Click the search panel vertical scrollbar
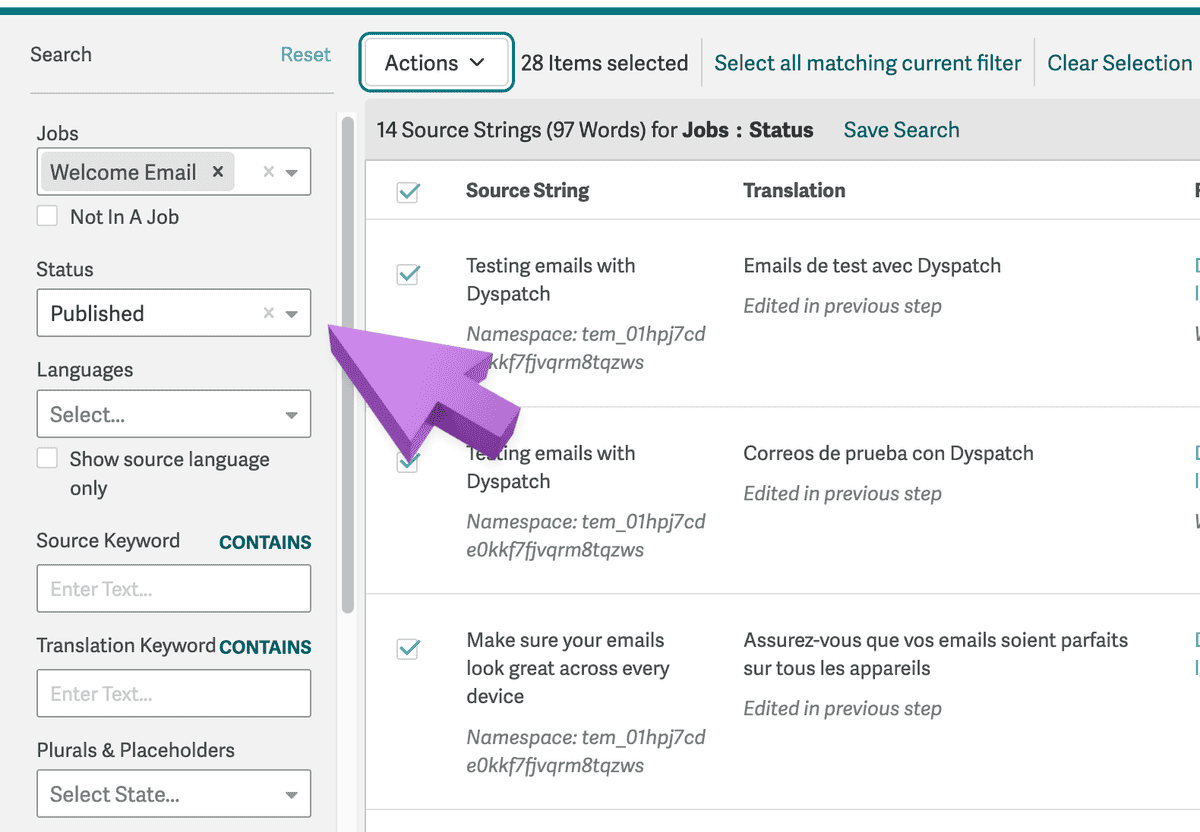1200x832 pixels. pyautogui.click(x=348, y=365)
